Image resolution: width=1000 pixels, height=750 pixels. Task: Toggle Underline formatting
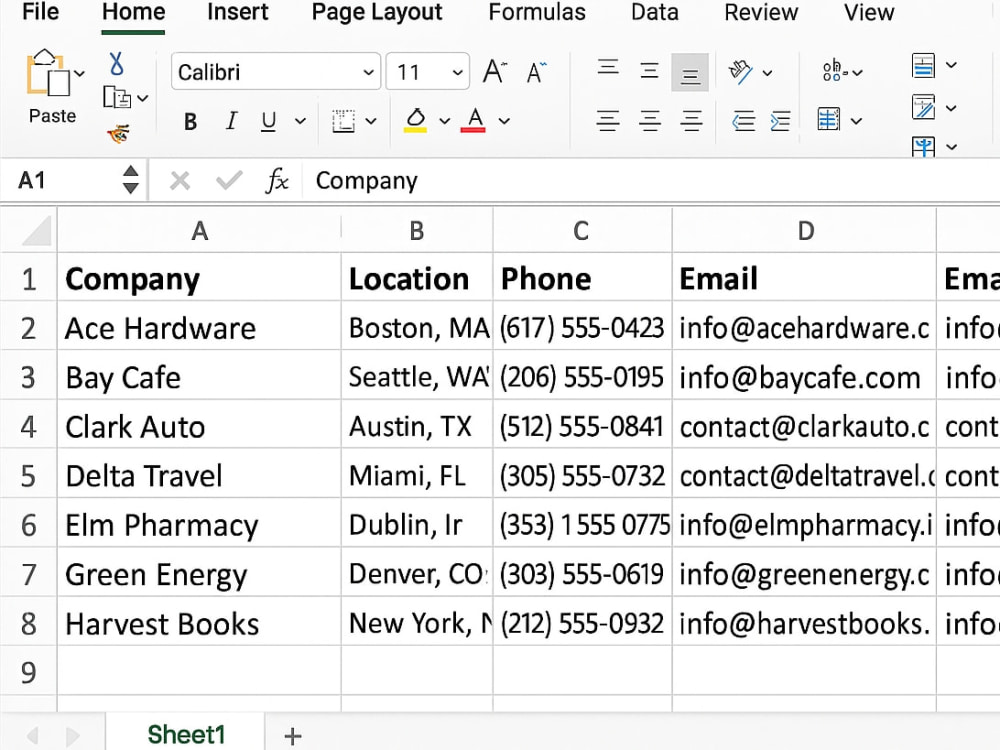pos(268,121)
